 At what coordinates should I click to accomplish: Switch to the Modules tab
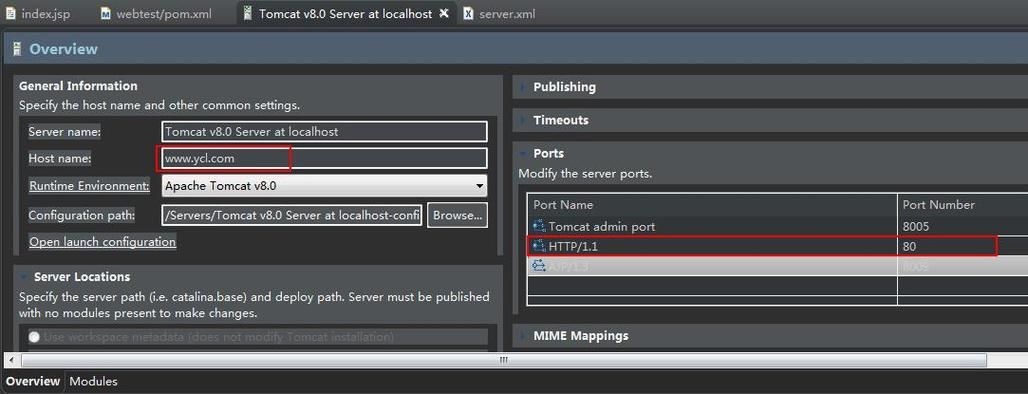coord(93,382)
